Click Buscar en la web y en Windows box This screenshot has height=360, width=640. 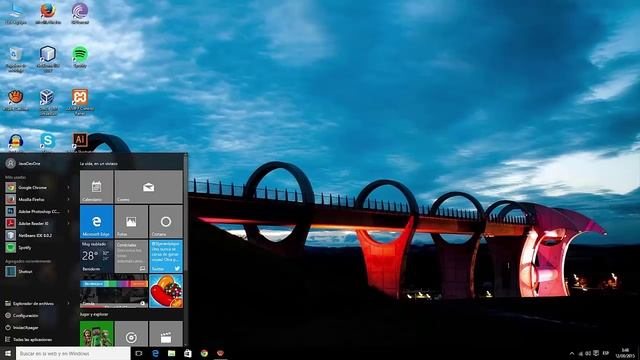tap(73, 353)
